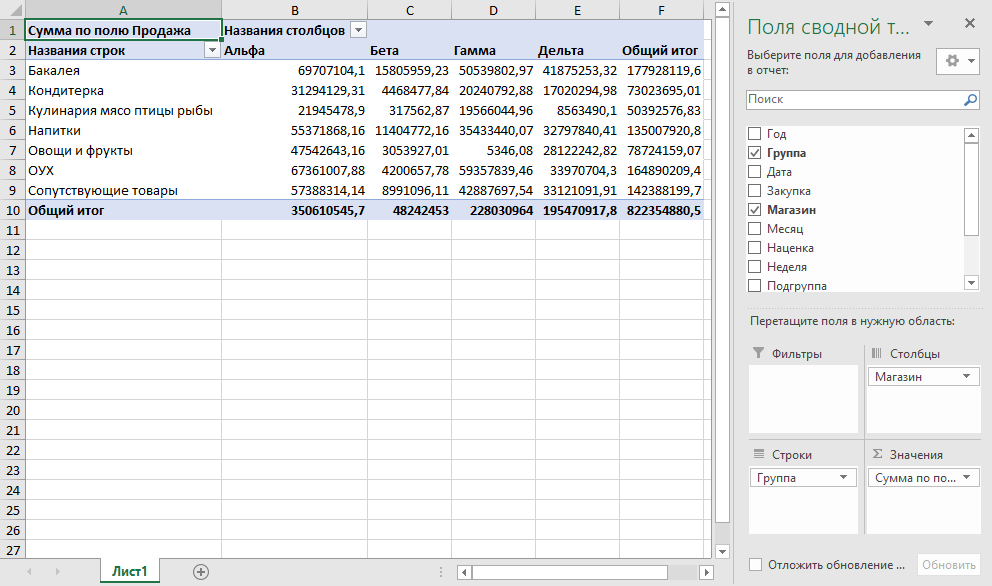Image resolution: width=992 pixels, height=586 pixels.
Task: Add a new sheet with plus icon
Action: pos(201,572)
